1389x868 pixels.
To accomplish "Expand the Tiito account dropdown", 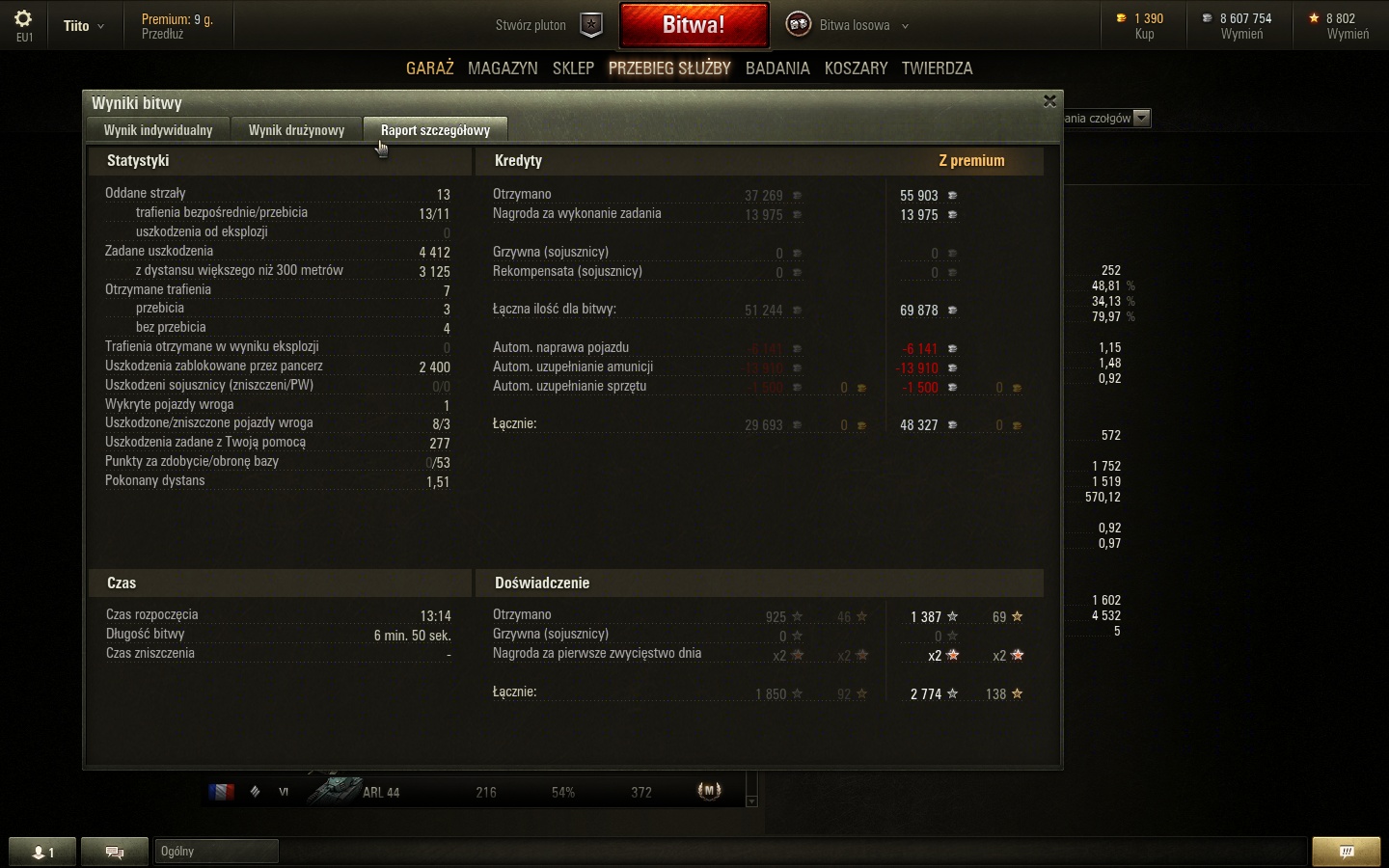I will 84,26.
